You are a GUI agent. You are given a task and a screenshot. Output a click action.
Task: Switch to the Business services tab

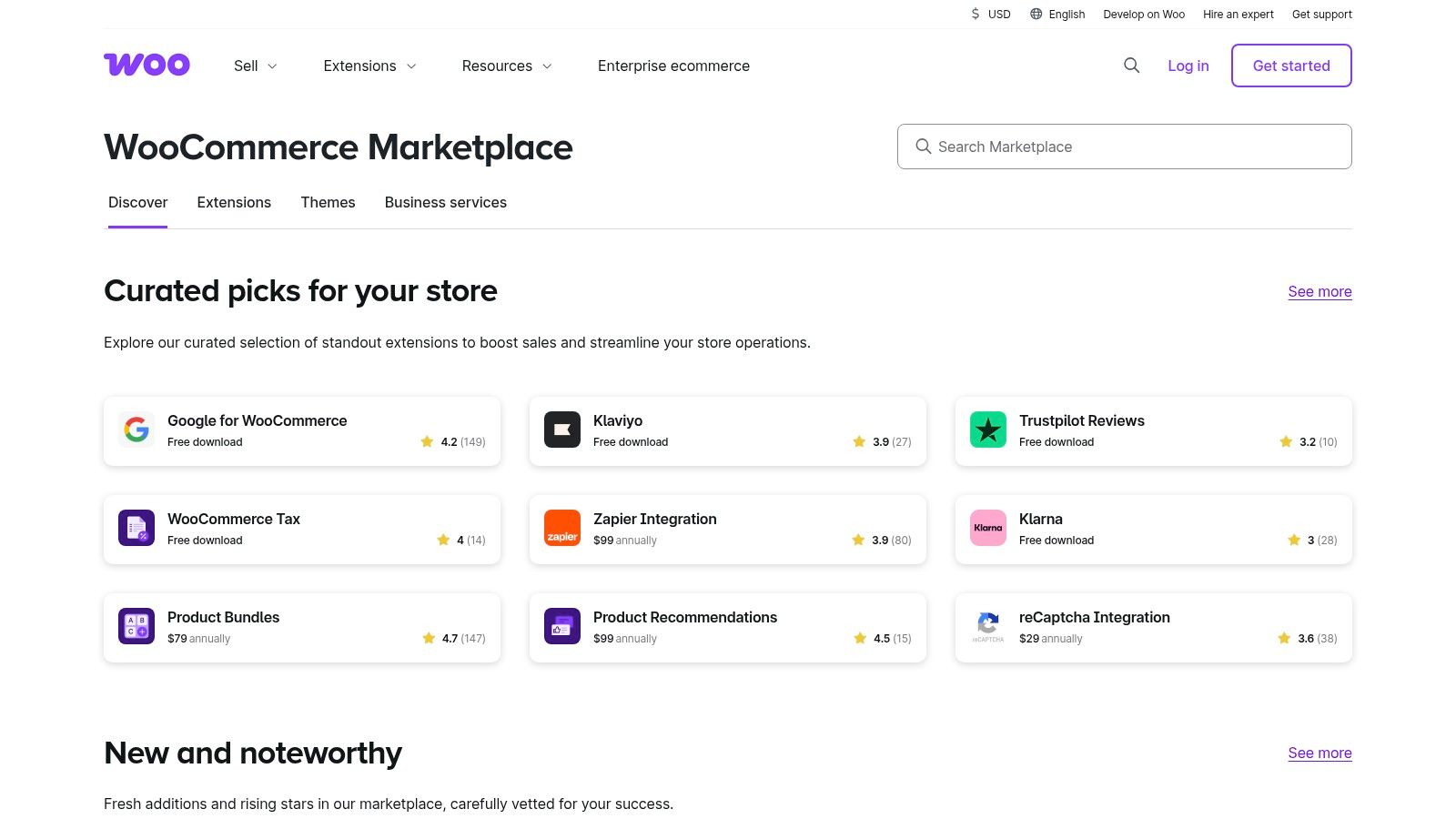[x=445, y=202]
